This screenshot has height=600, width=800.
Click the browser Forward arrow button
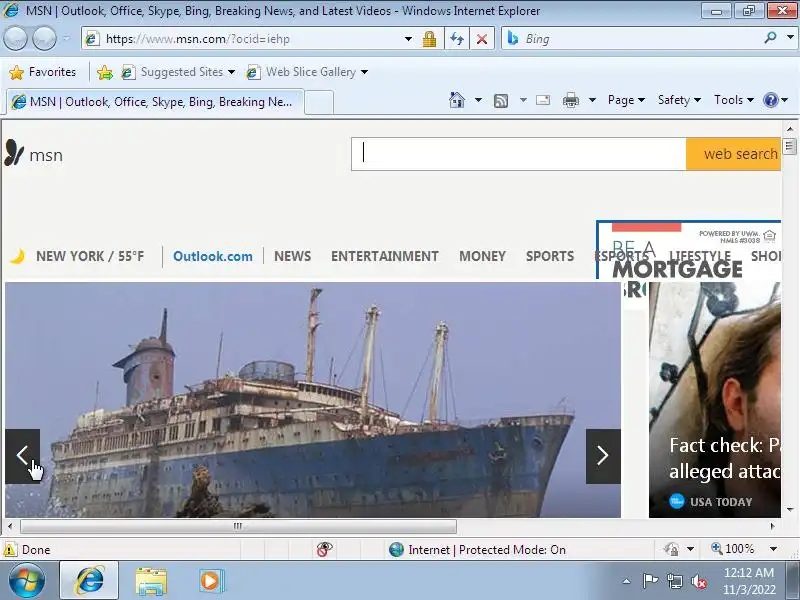[44, 38]
